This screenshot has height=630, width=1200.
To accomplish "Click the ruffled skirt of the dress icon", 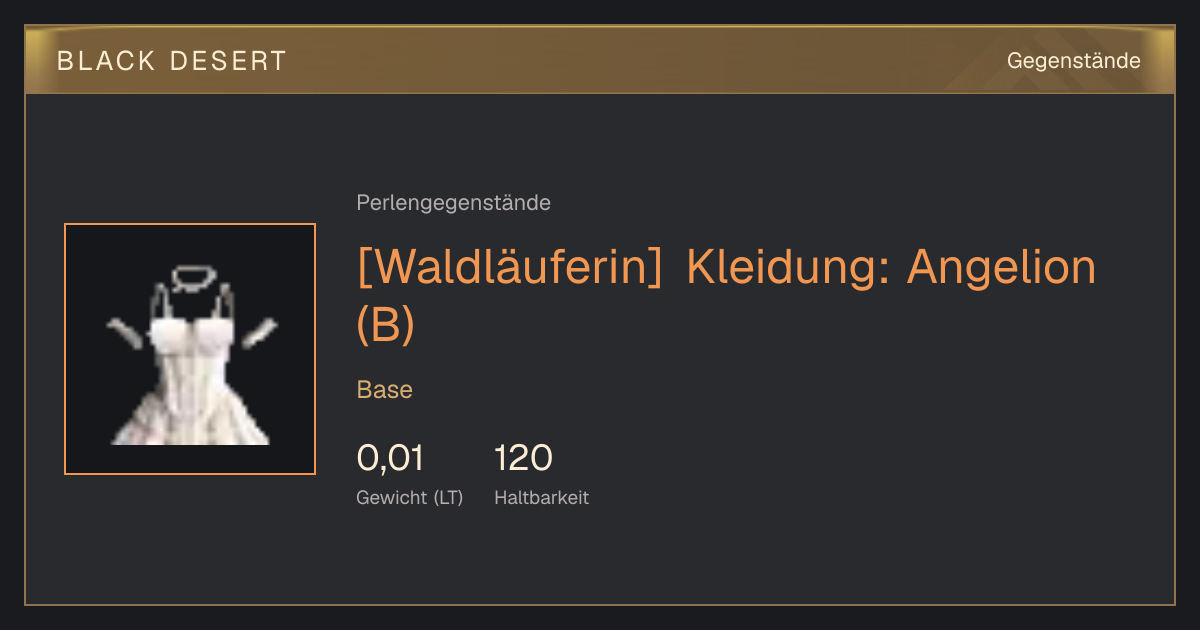I will click(190, 415).
